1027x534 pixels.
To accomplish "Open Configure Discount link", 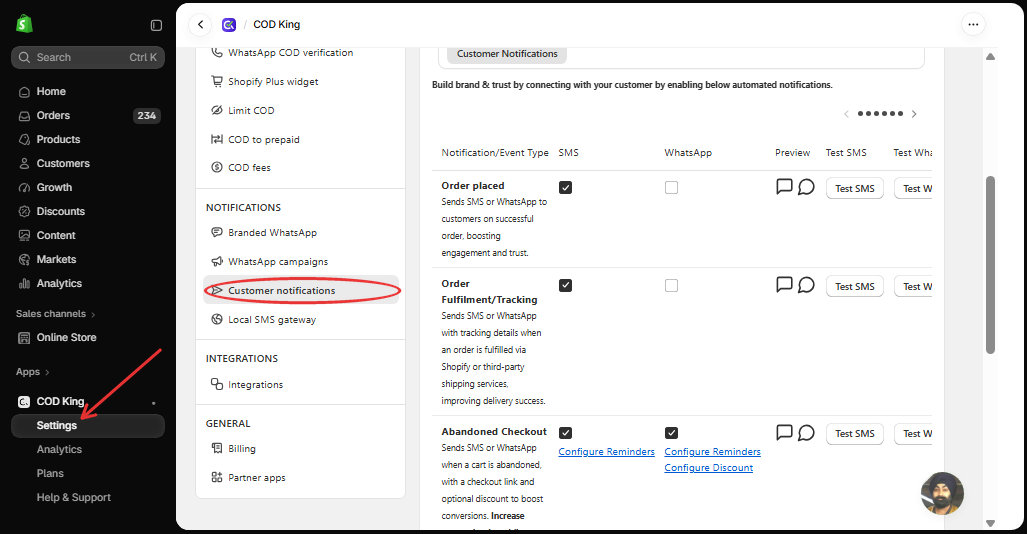I will coord(709,468).
